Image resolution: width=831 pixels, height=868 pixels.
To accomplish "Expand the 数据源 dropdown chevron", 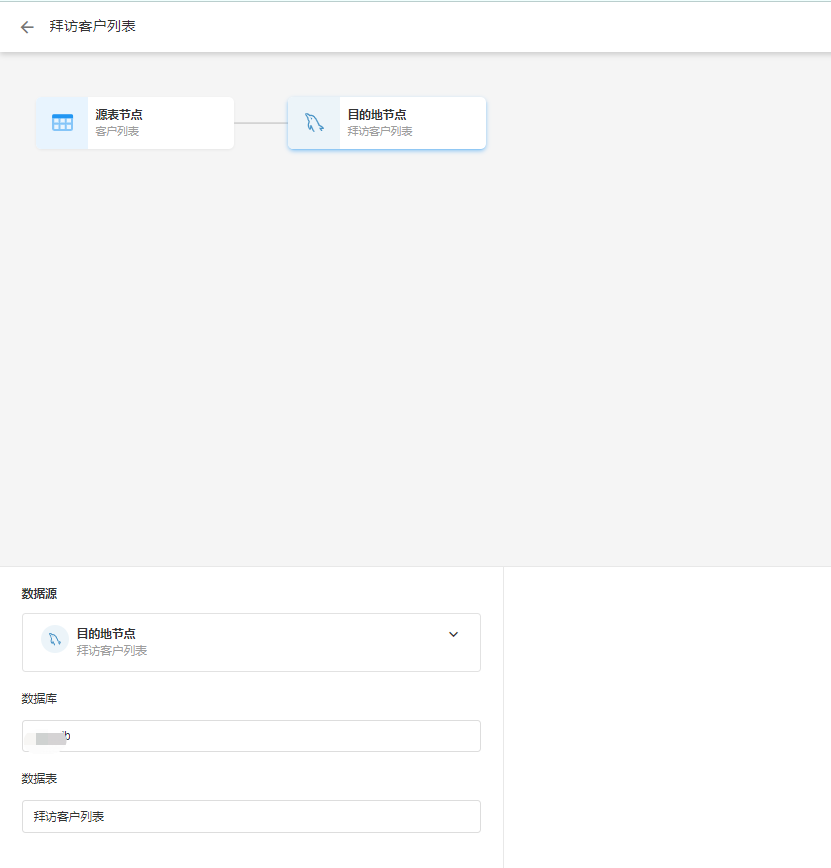I will (x=453, y=635).
